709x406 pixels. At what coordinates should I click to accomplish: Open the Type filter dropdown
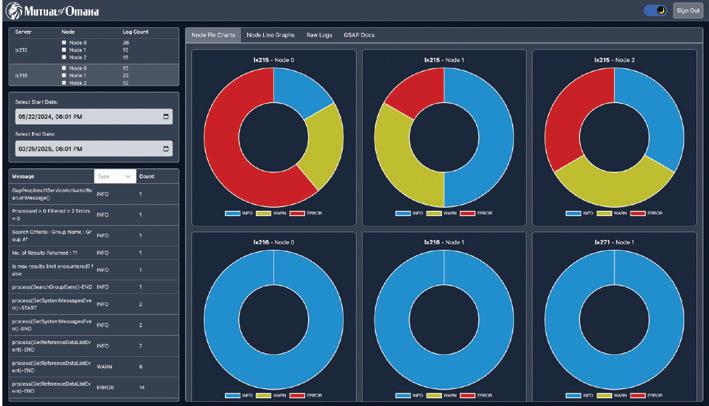(115, 176)
